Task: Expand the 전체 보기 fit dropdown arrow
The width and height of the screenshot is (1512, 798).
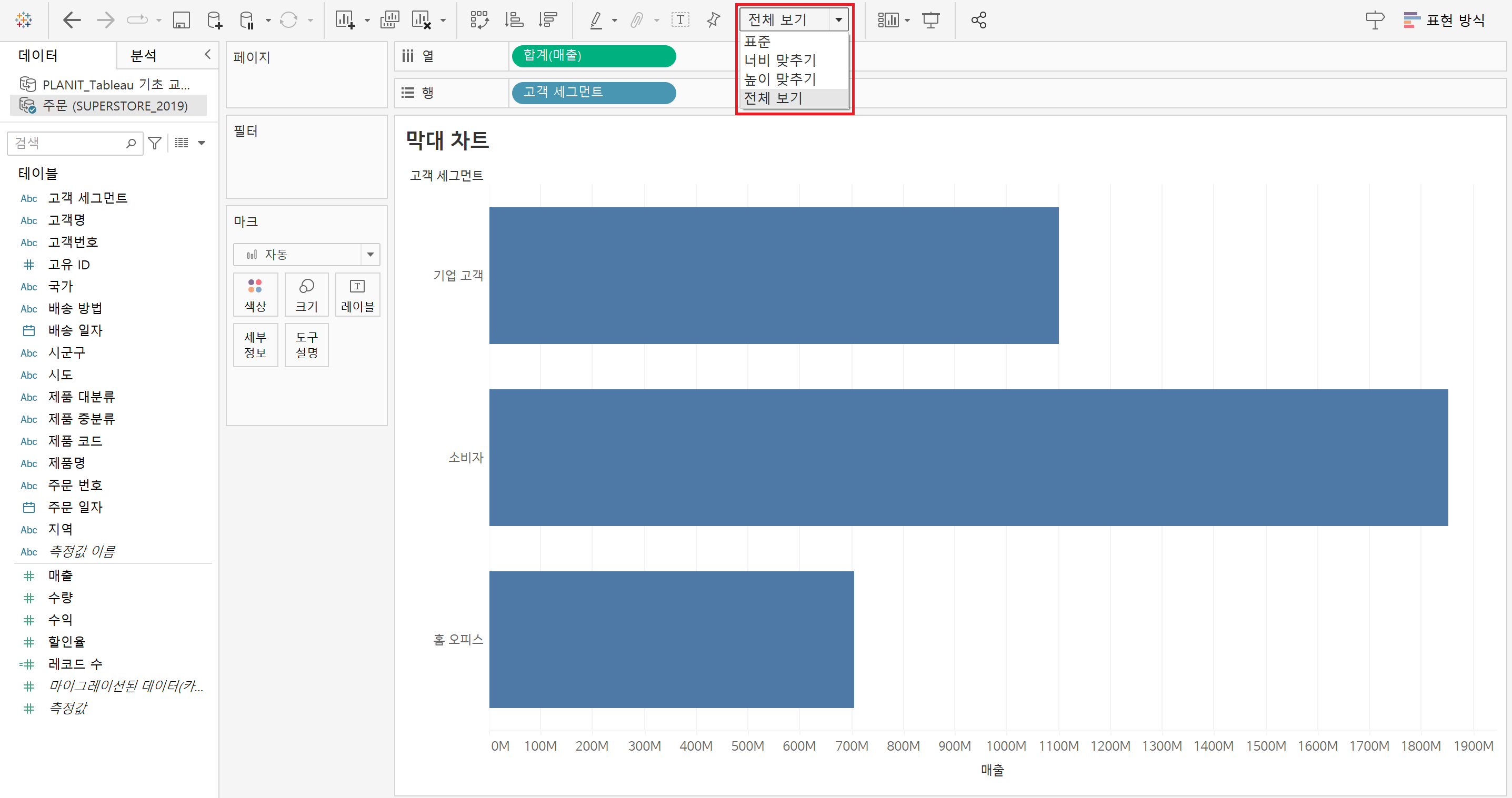Action: 839,20
